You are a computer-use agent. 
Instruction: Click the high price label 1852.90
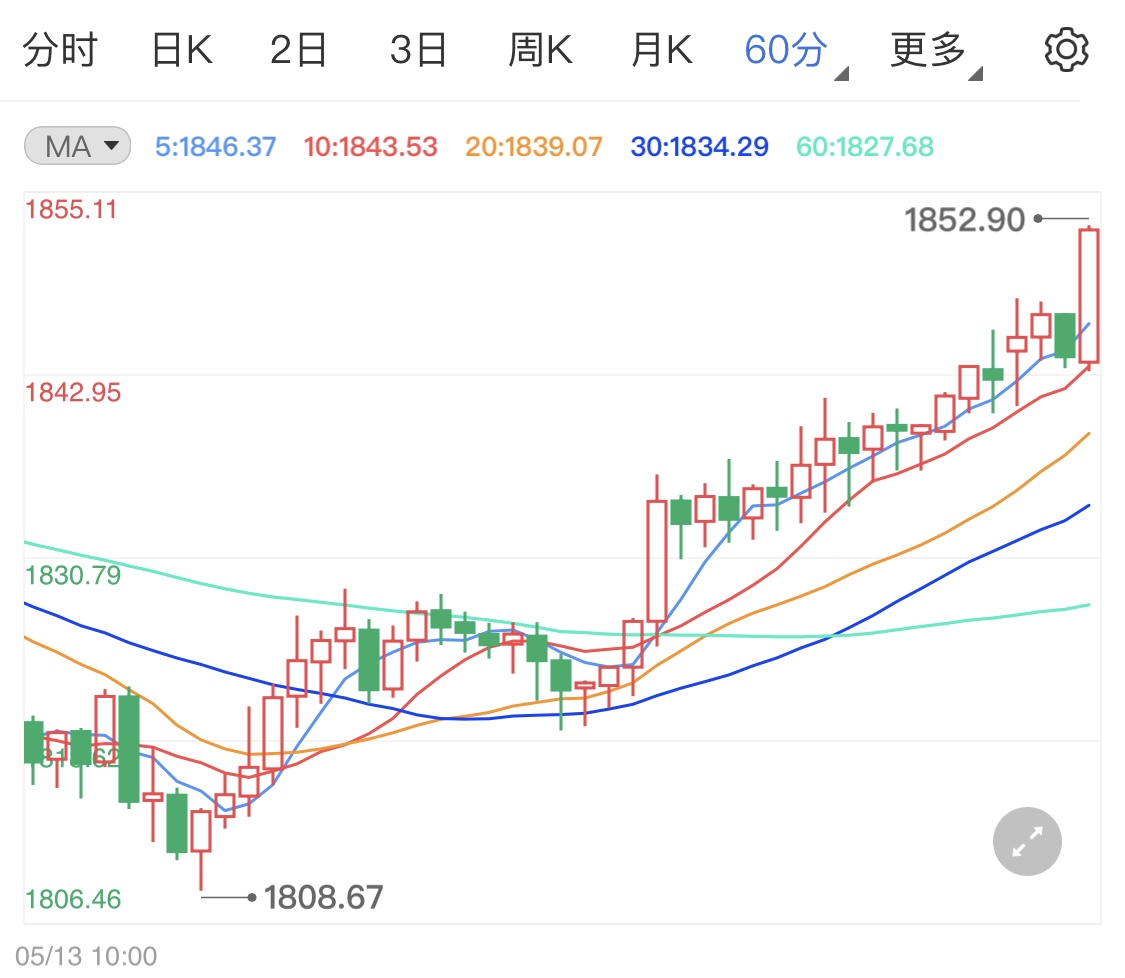pyautogui.click(x=964, y=220)
